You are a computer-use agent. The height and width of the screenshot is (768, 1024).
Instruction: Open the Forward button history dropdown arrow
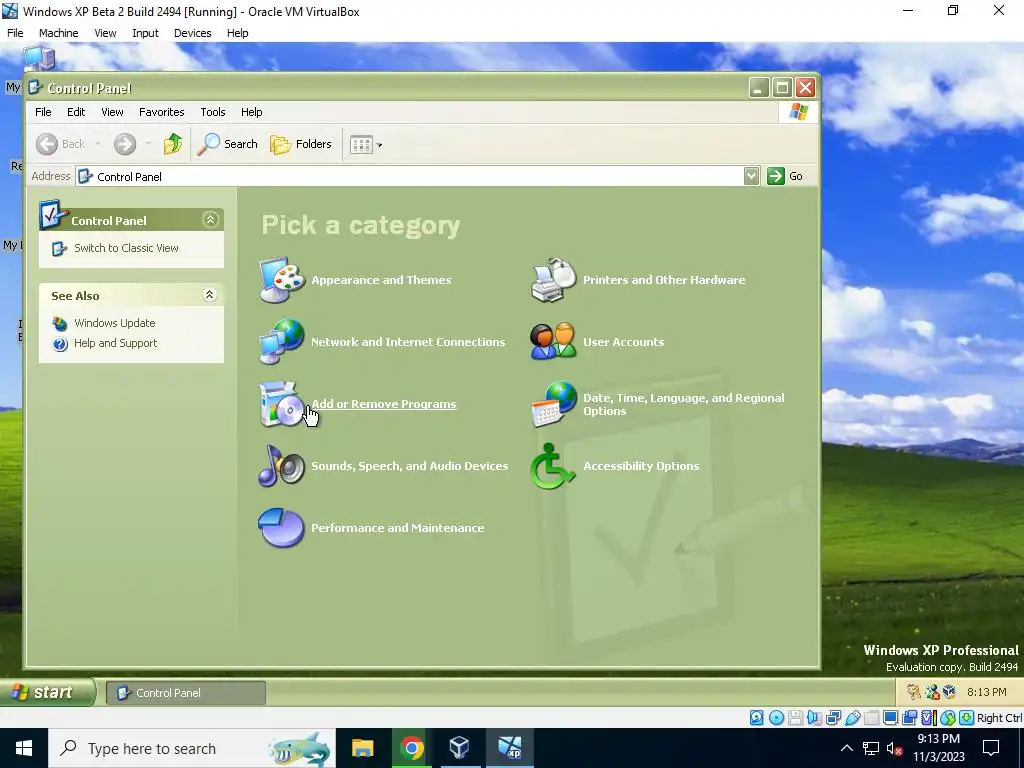pyautogui.click(x=148, y=144)
